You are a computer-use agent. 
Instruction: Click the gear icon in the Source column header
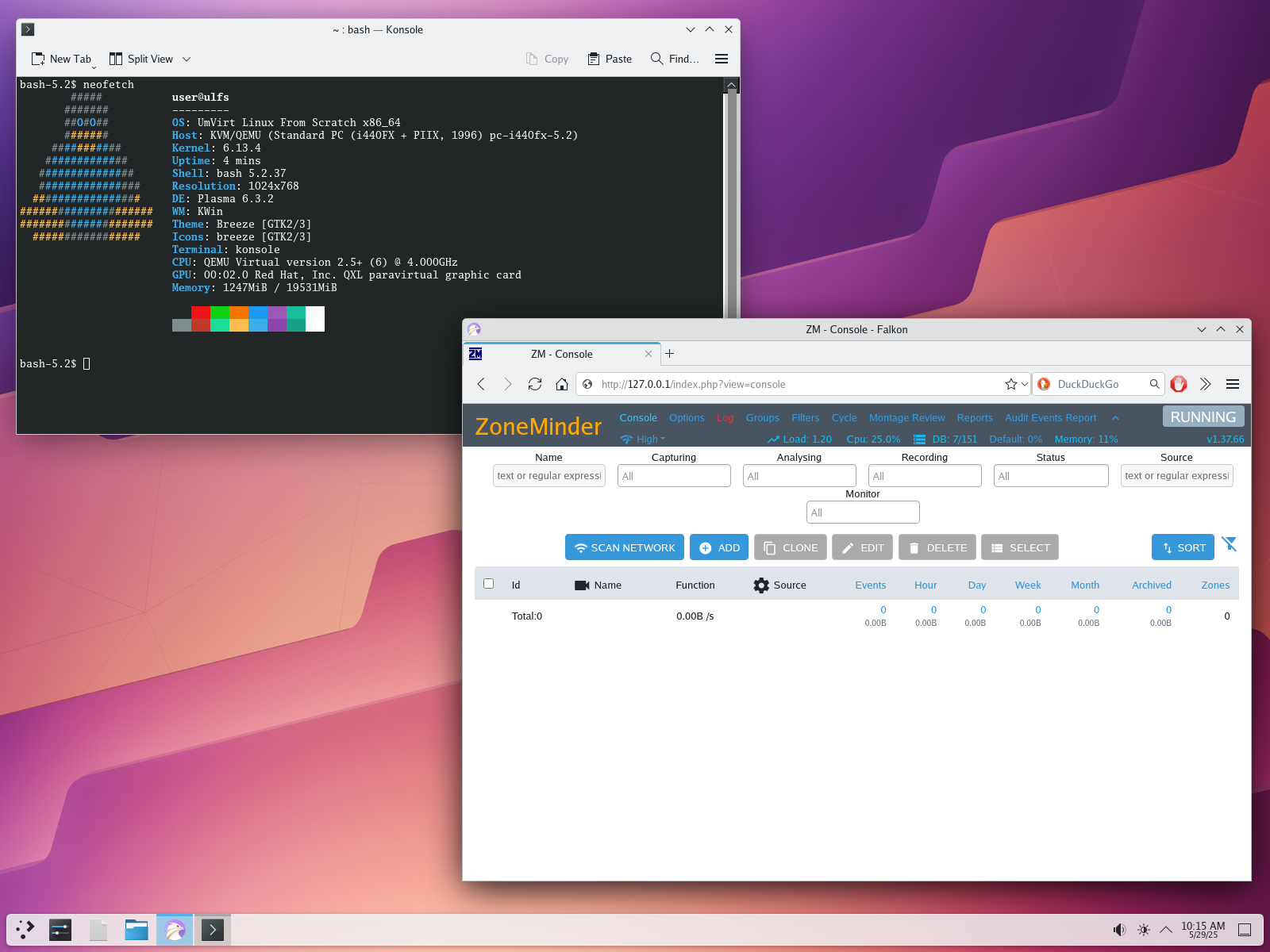pyautogui.click(x=760, y=585)
